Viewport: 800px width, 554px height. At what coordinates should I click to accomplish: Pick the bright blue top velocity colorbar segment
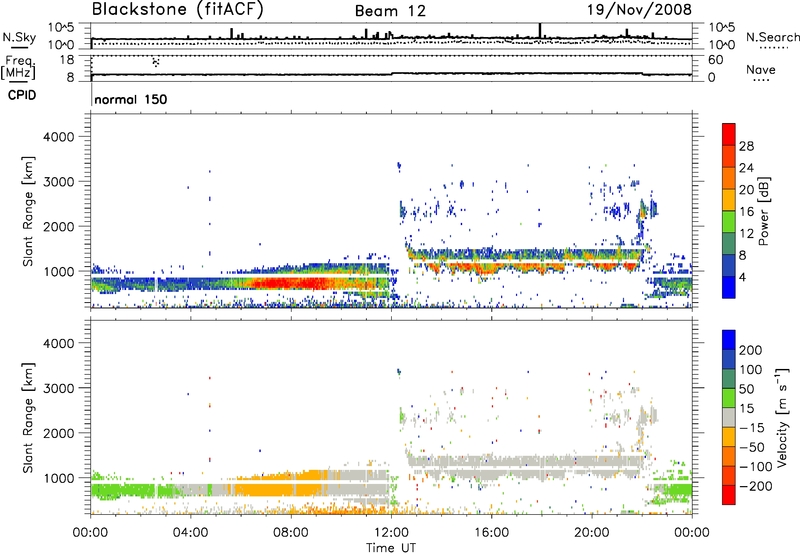[729, 340]
